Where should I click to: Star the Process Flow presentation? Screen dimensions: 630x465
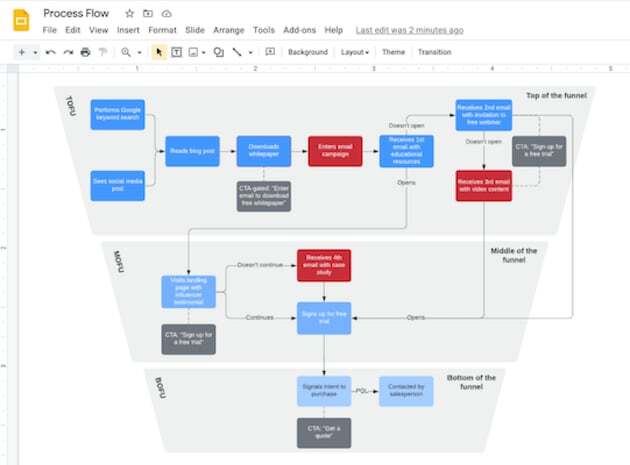coord(129,14)
